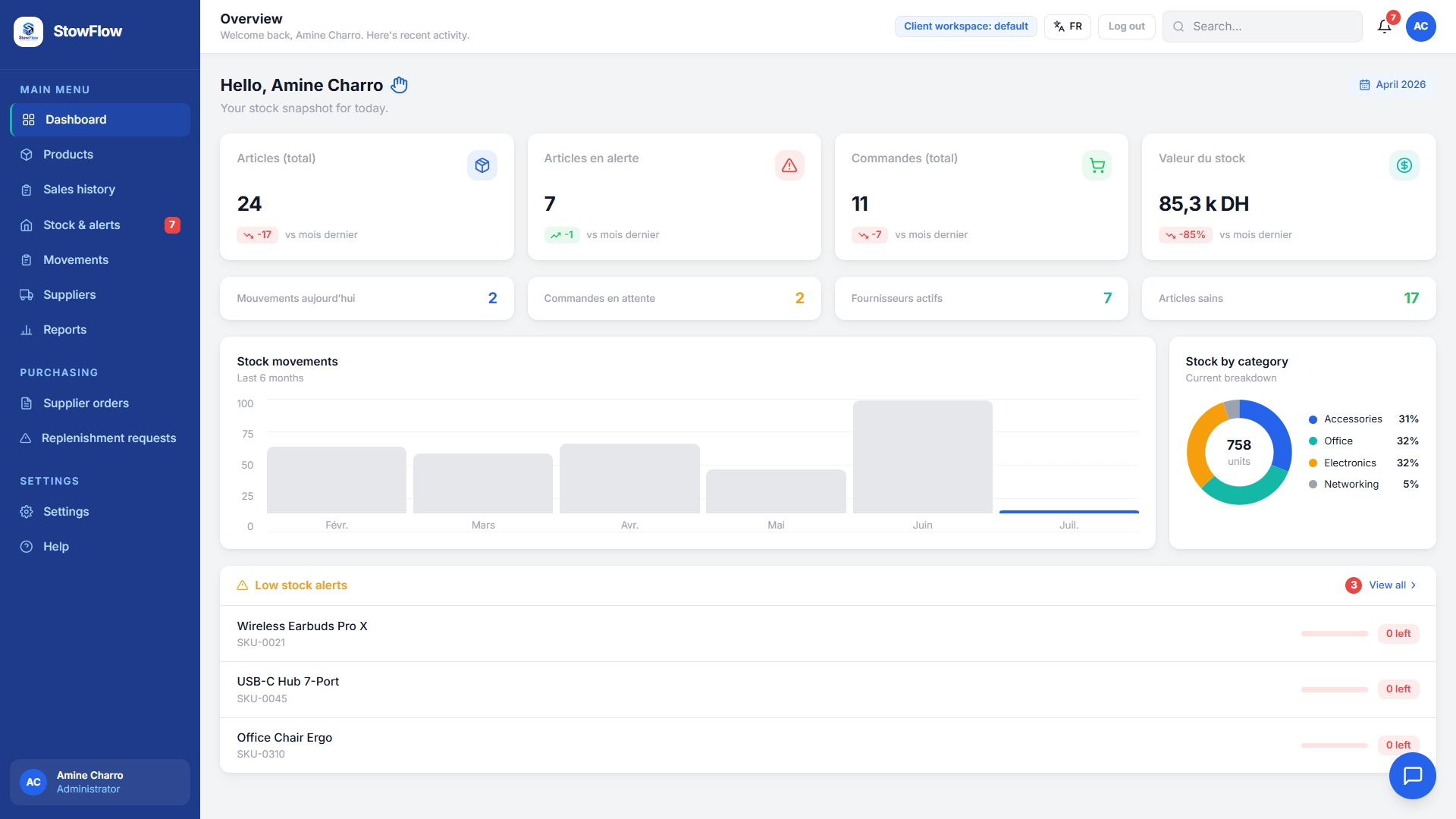Click the Juin bar in Stock movements chart
1456x819 pixels.
[x=922, y=457]
